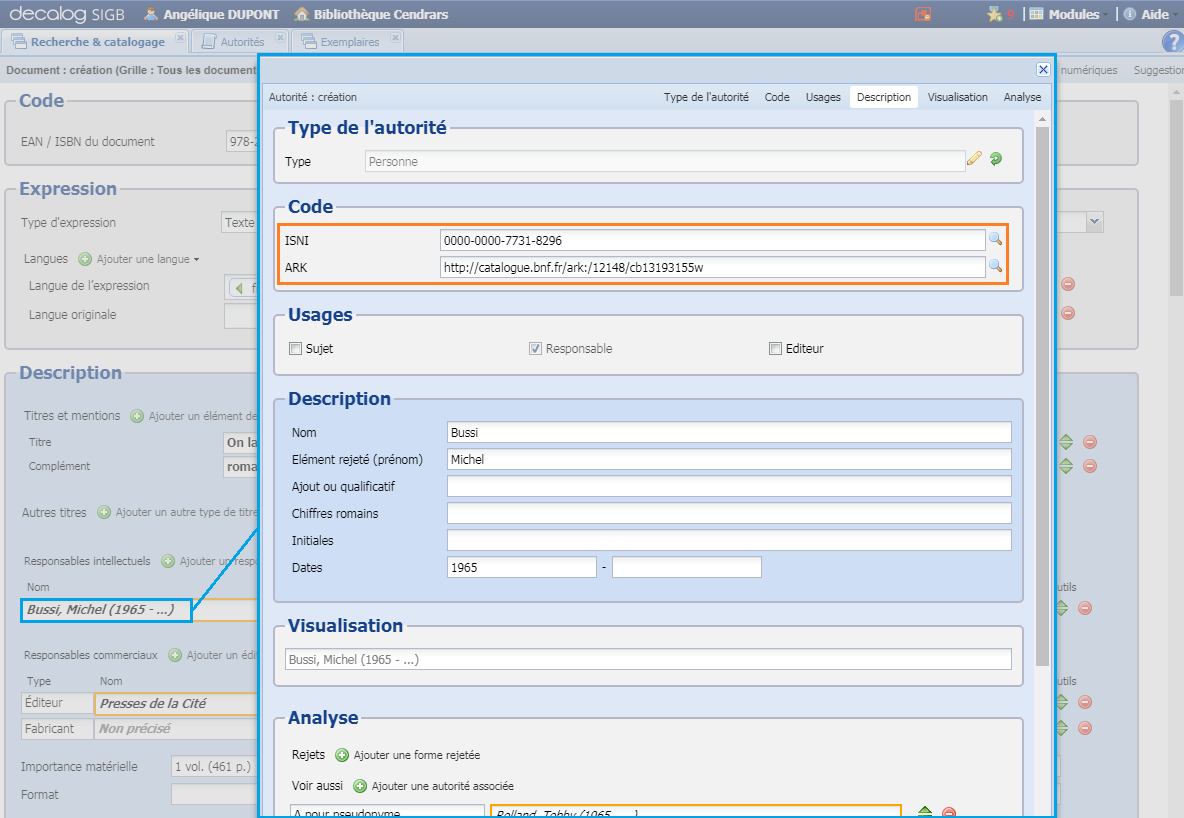
Task: Click the Dates field containing 1965
Action: pos(520,566)
